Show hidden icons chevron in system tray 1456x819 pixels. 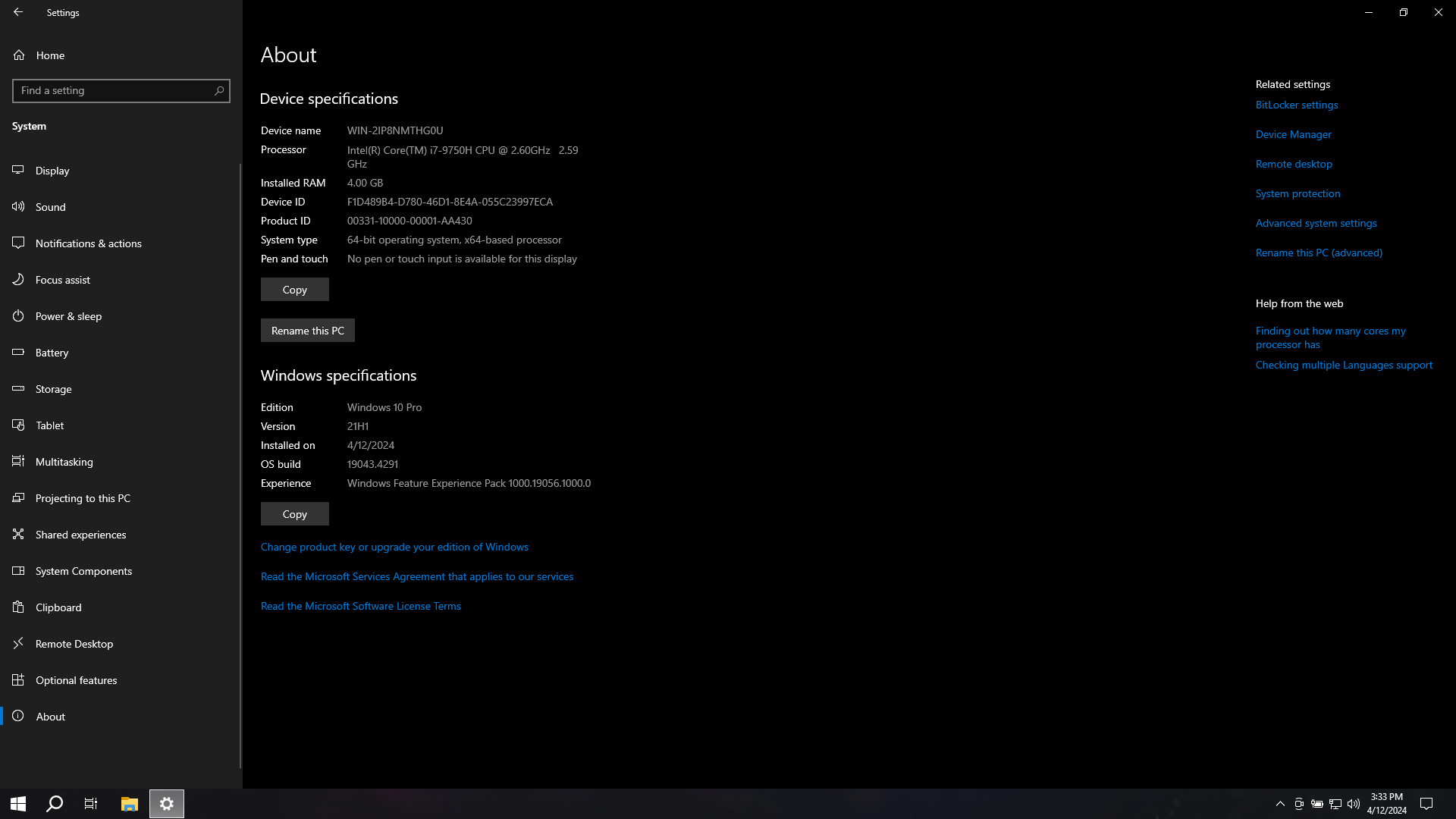coord(1280,804)
